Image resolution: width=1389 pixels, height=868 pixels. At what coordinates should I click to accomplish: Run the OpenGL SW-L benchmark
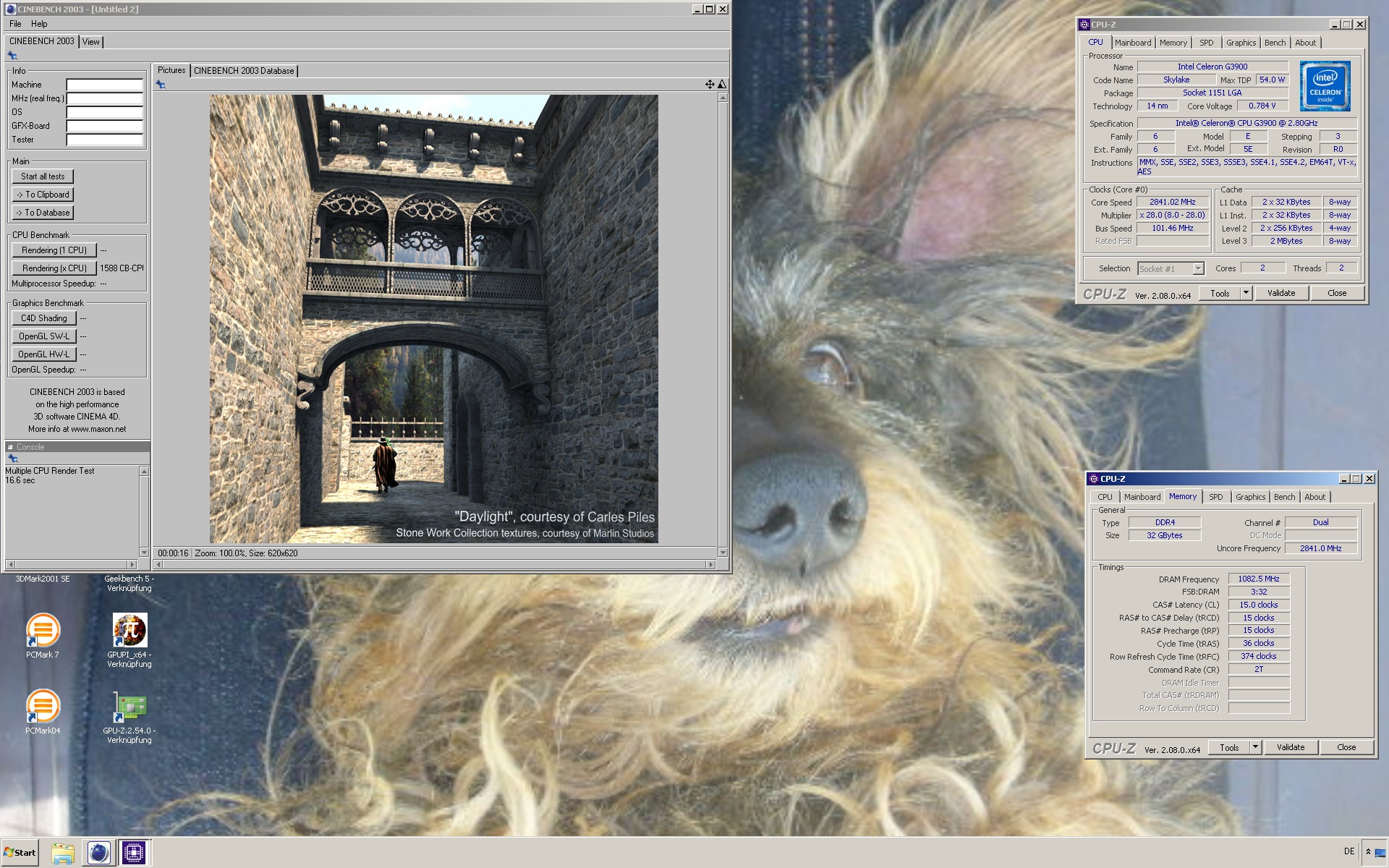coord(43,336)
